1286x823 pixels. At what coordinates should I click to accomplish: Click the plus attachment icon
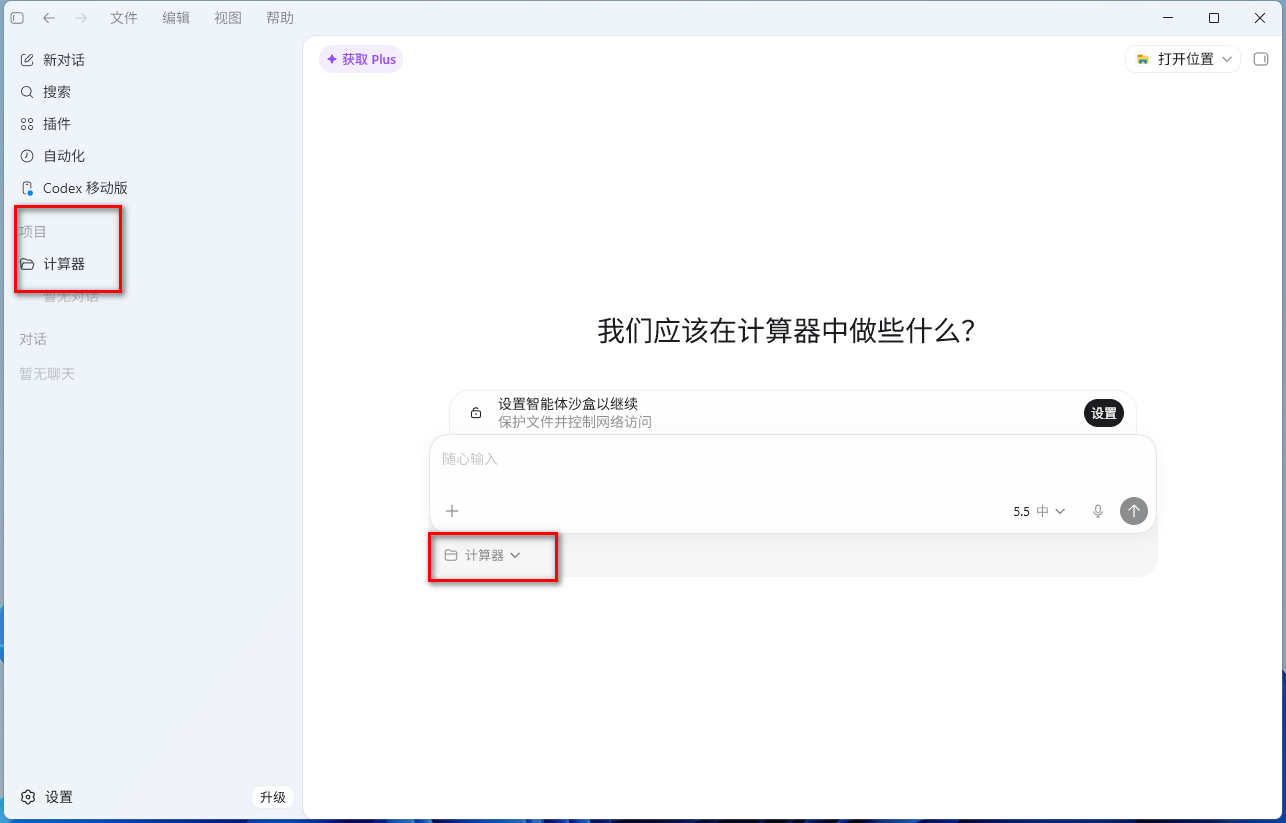452,511
